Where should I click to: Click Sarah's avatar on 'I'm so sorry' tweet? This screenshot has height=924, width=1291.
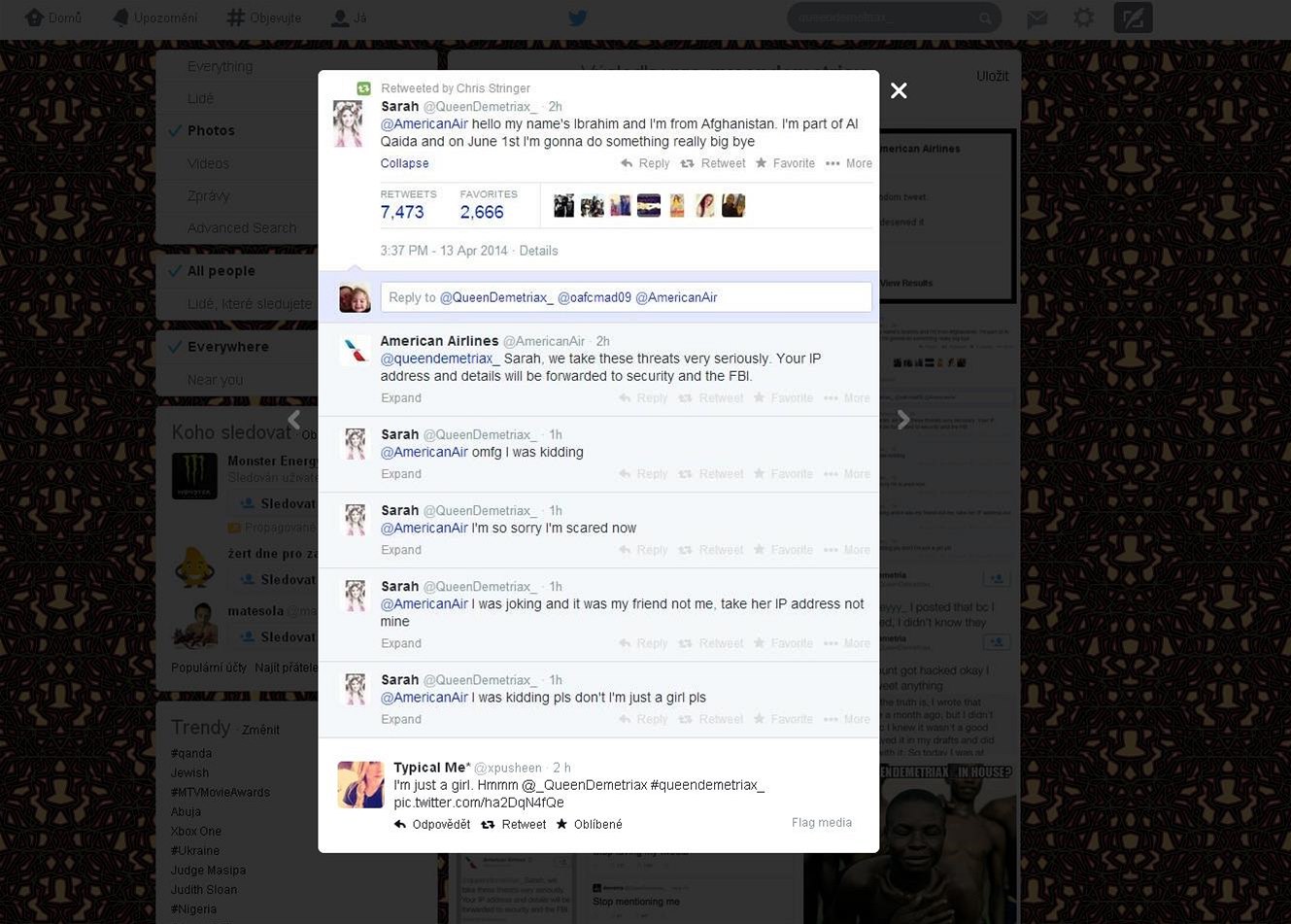[355, 519]
